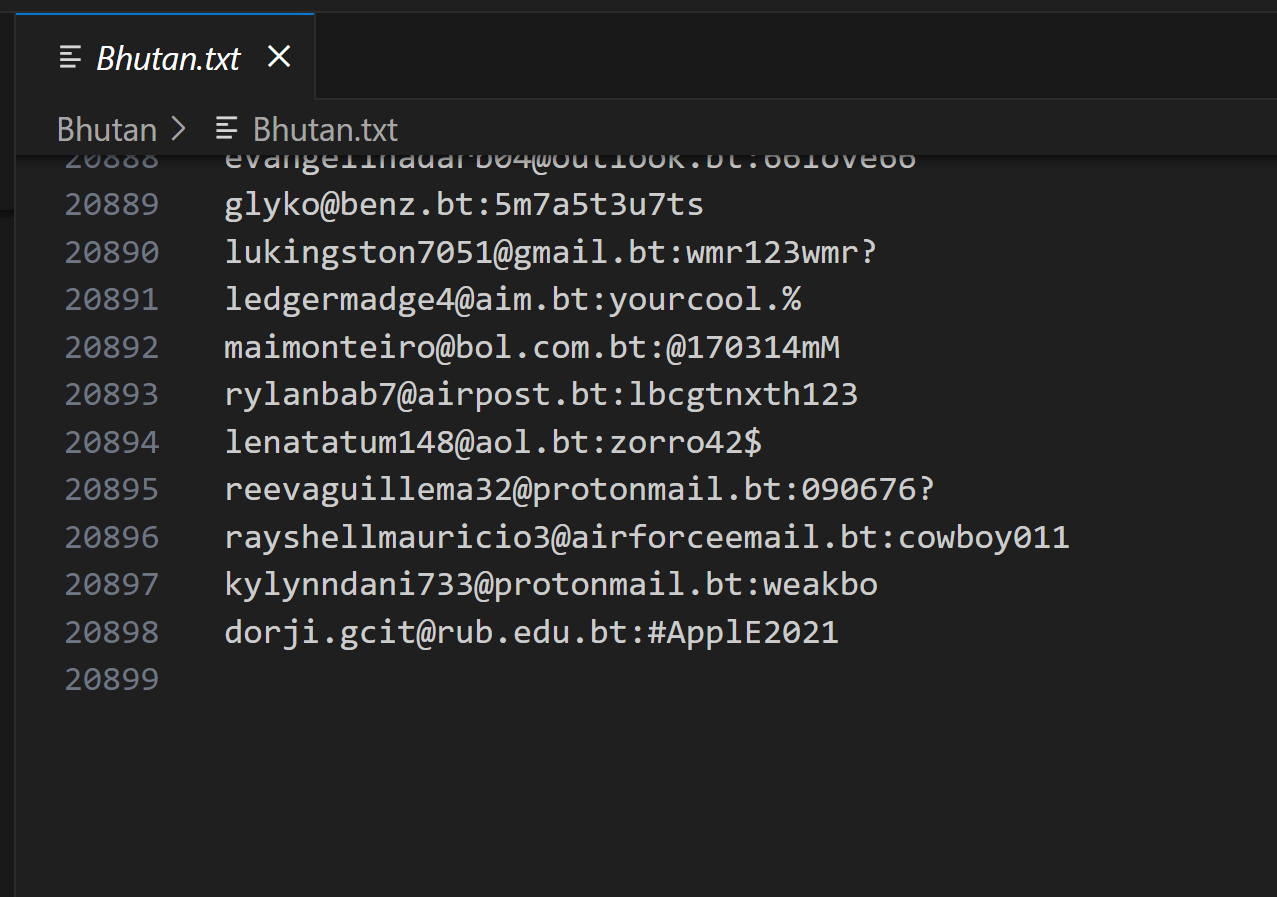Click gutter line number 20896

(112, 537)
